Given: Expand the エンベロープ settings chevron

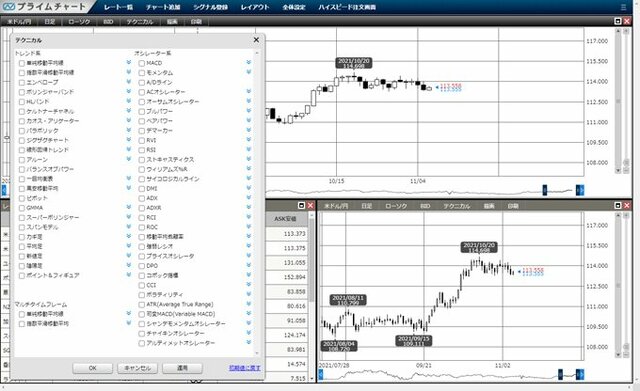Looking at the screenshot, I should (x=129, y=82).
